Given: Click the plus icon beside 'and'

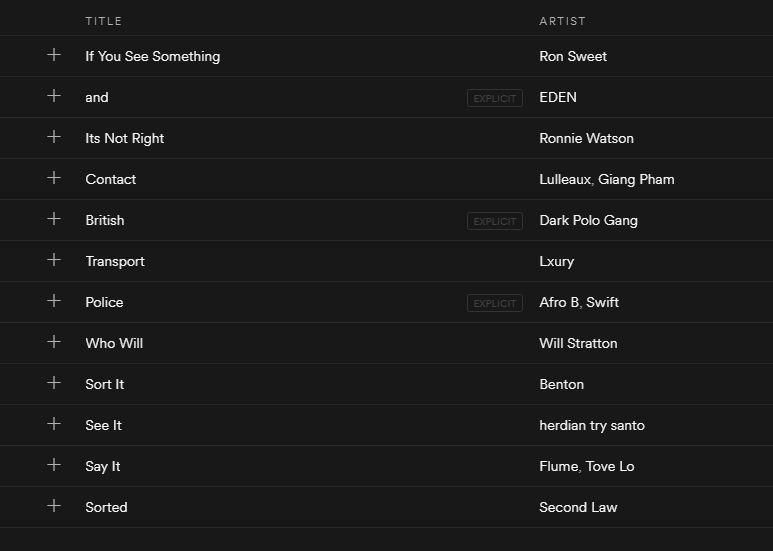Looking at the screenshot, I should [54, 96].
